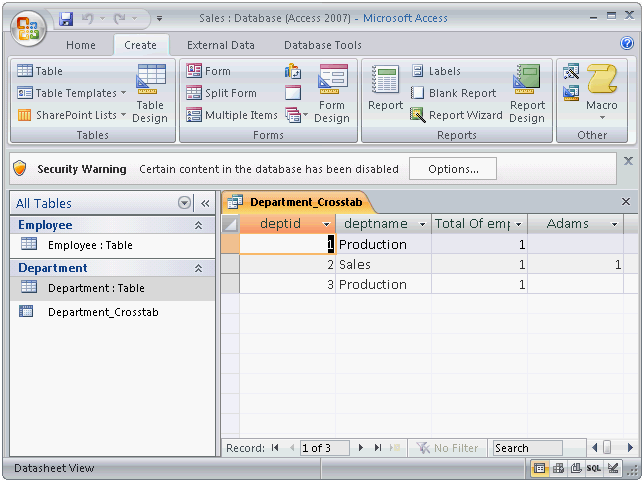Click the Office button logo
The image size is (644, 482).
click(x=29, y=29)
